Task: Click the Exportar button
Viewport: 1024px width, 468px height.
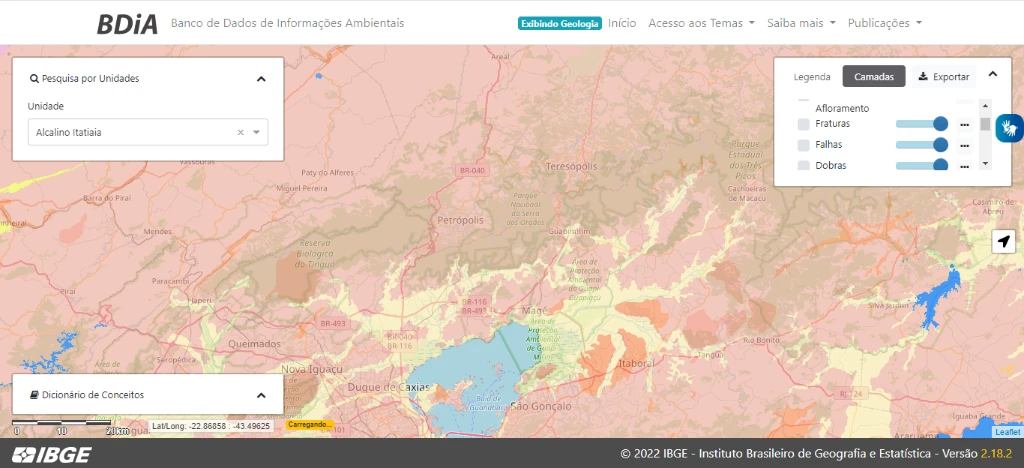Action: (944, 76)
